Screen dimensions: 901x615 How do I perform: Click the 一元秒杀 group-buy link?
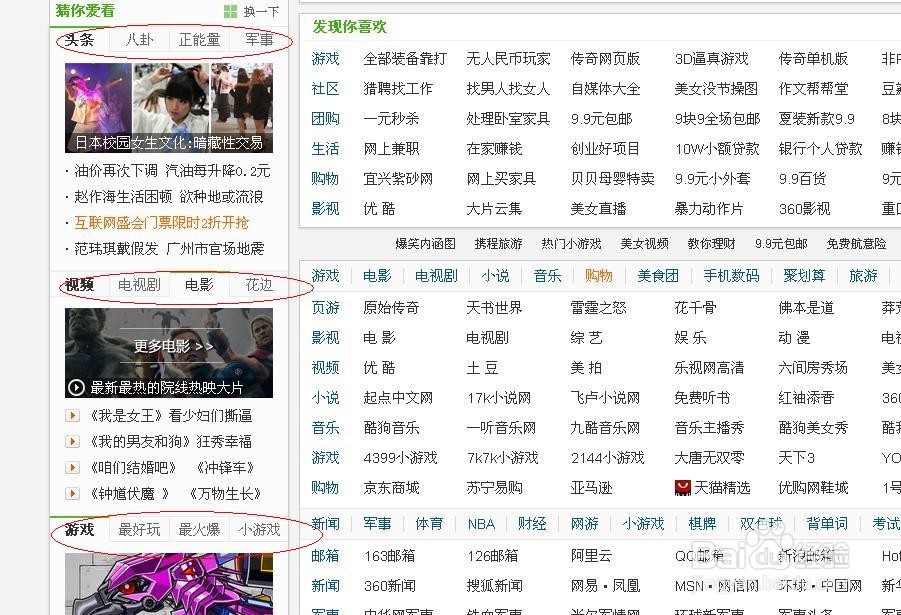point(391,119)
